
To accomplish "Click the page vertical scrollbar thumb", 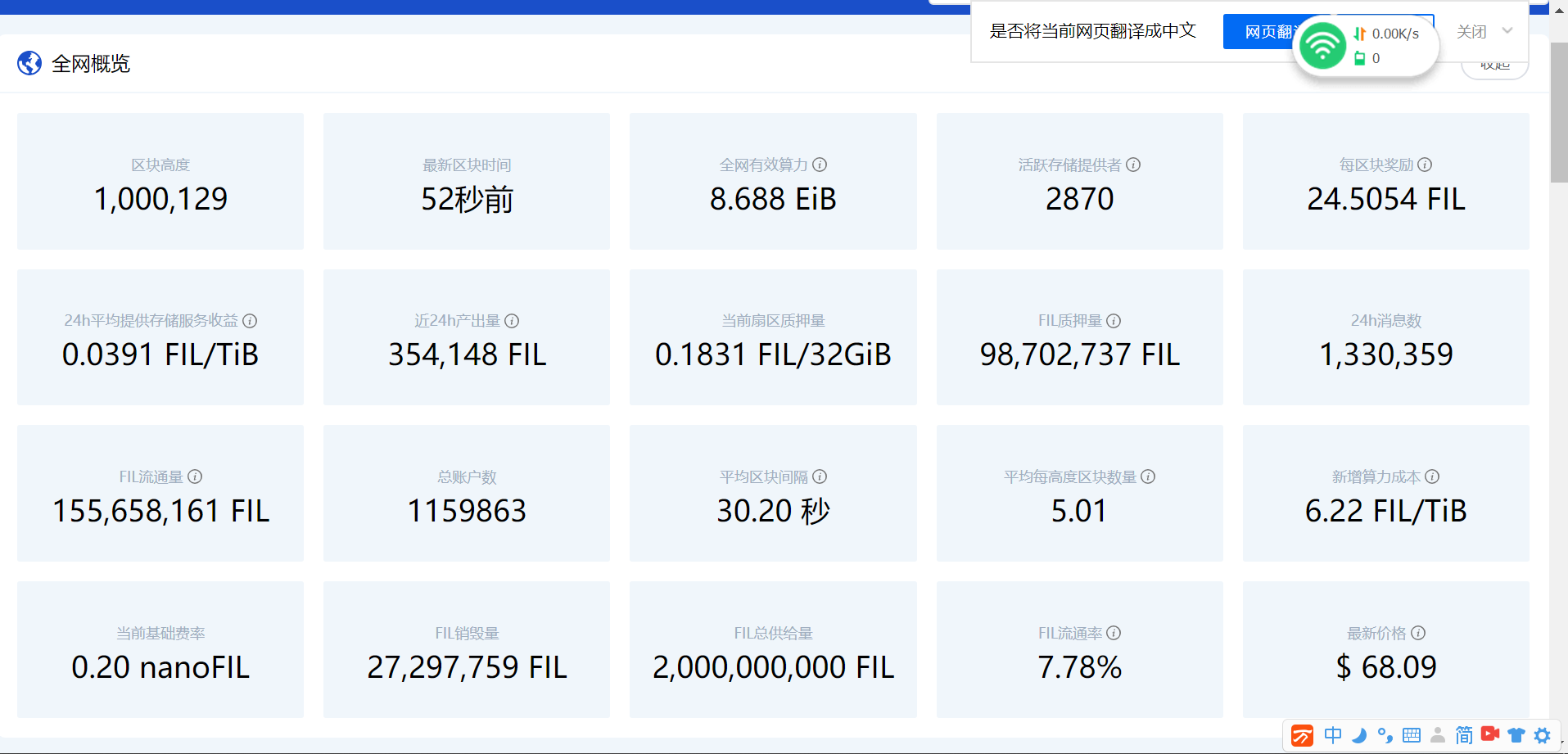I will click(1559, 113).
